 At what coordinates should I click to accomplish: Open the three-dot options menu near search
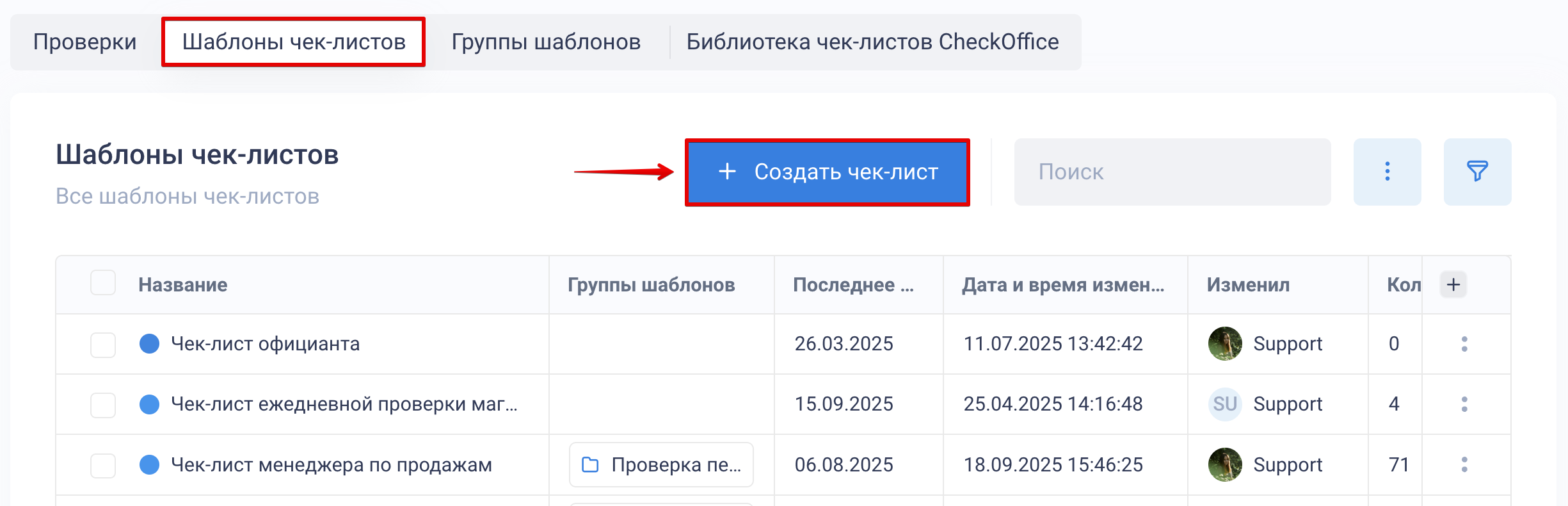click(x=1387, y=172)
